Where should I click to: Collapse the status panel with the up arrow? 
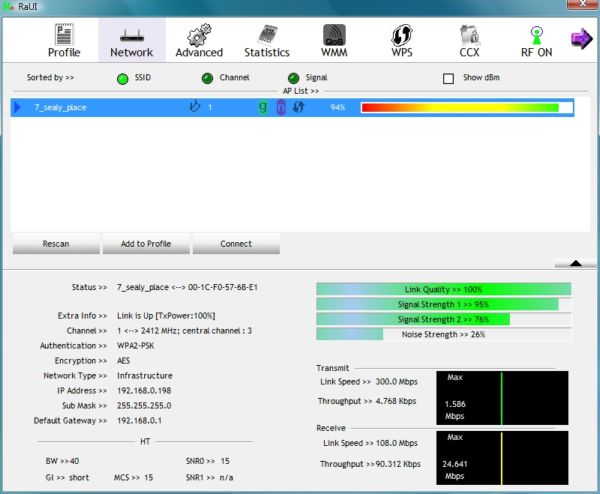point(576,263)
